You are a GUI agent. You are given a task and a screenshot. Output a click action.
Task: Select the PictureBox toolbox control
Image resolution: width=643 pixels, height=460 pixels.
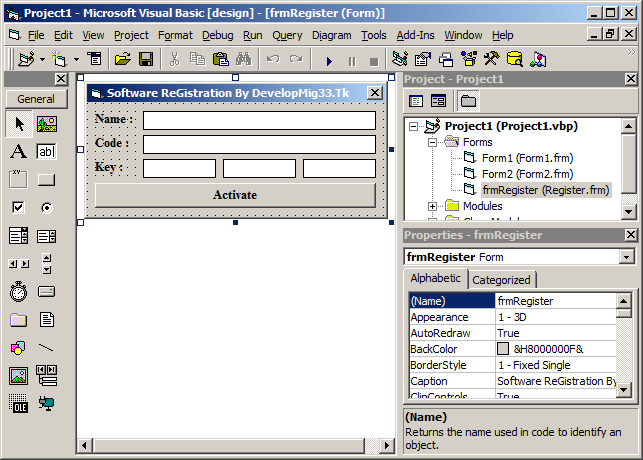tap(47, 124)
